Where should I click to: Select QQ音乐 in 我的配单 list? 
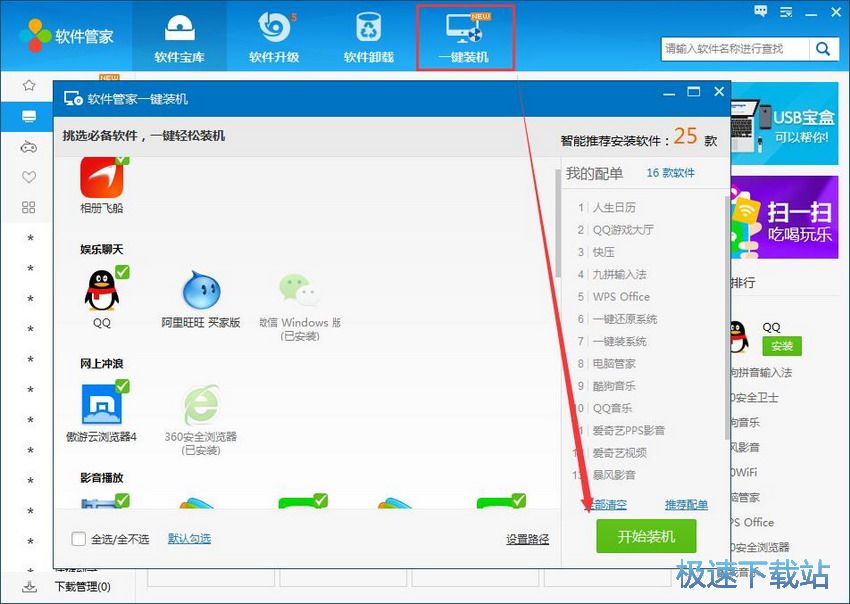pos(612,408)
